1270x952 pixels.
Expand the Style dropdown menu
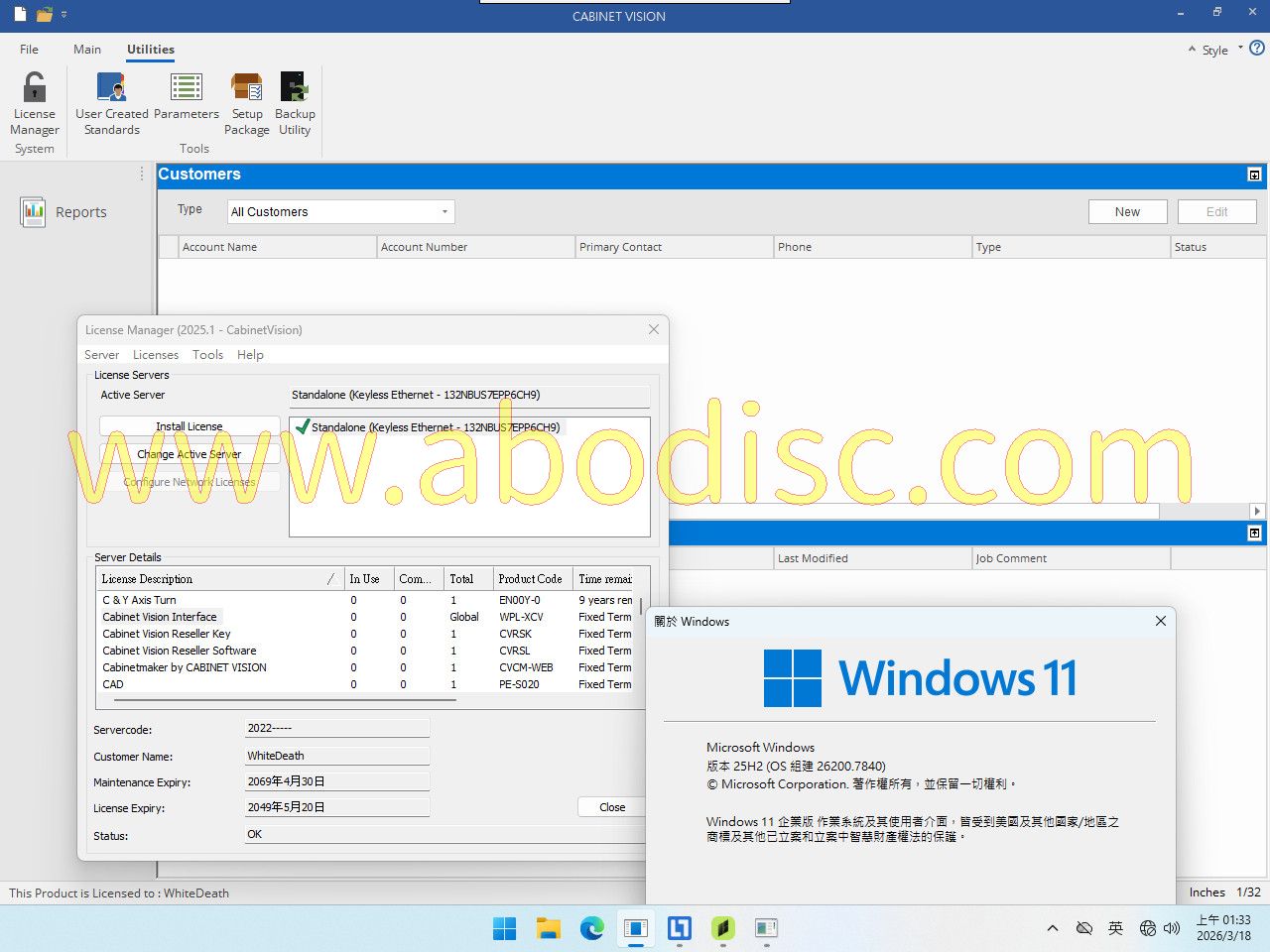pyautogui.click(x=1216, y=50)
